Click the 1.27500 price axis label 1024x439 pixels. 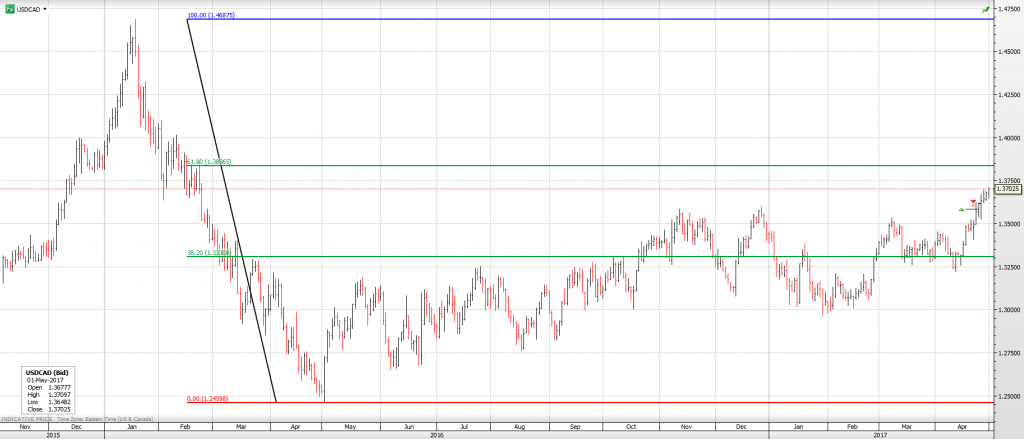point(1008,353)
